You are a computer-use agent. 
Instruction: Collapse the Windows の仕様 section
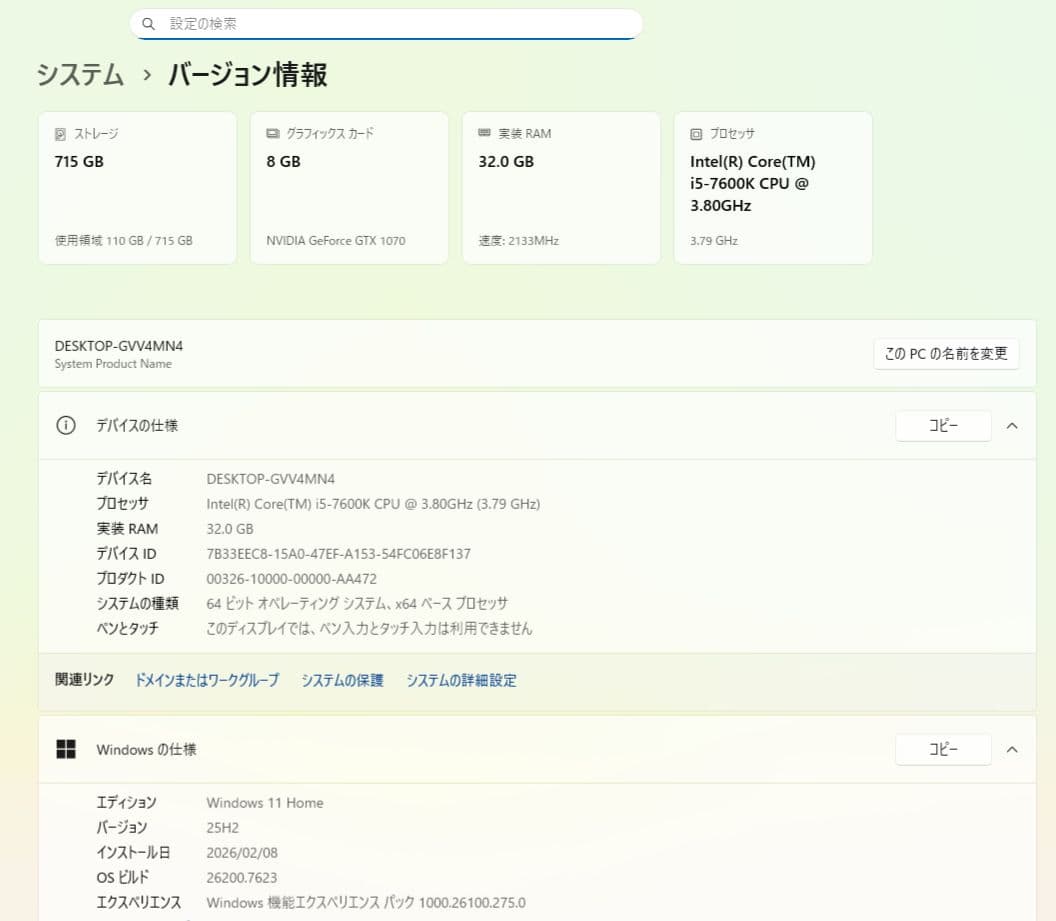tap(1012, 749)
